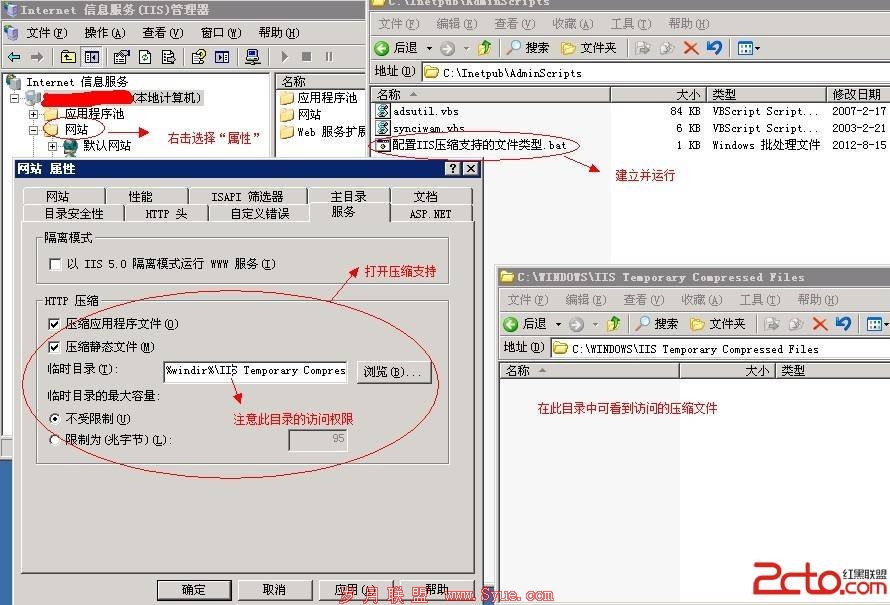Viewport: 890px width, 605px height.
Task: Open 文件(F) menu in IIS Manager
Action: [47, 33]
